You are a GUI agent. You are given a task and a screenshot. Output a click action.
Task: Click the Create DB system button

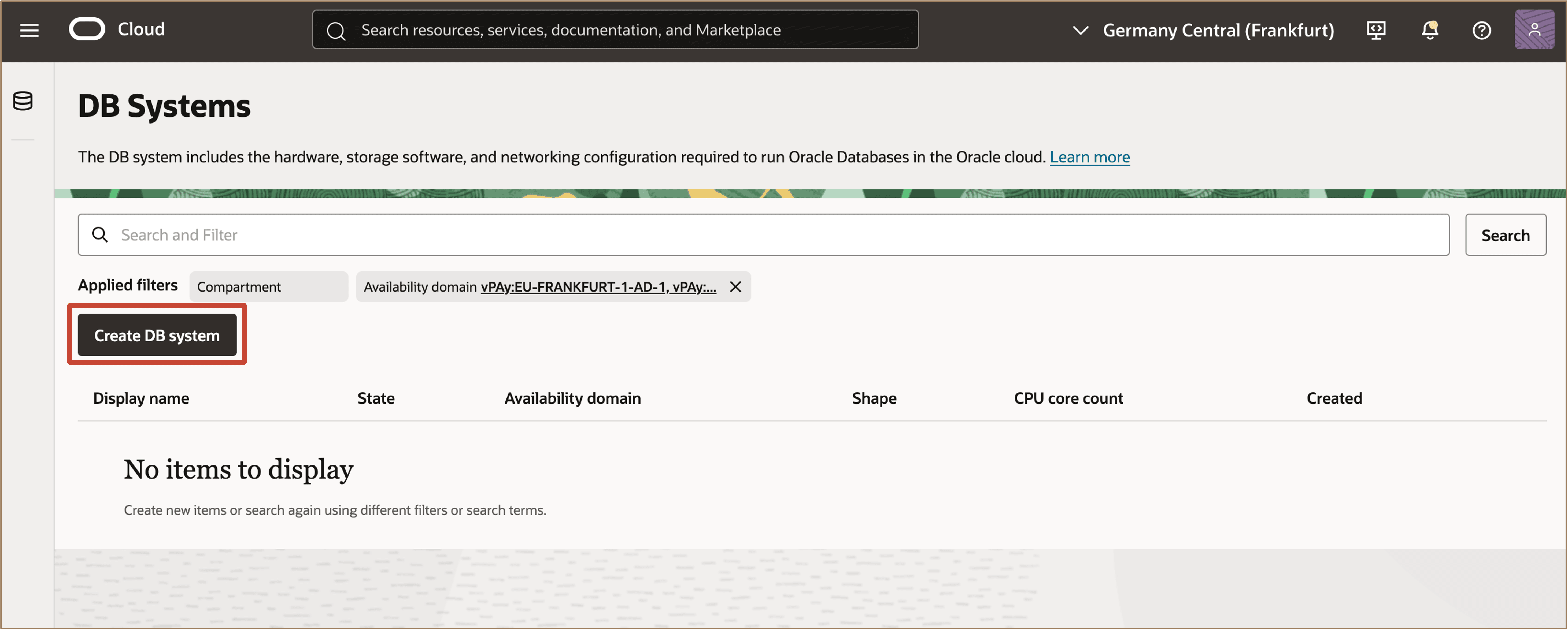(x=156, y=334)
